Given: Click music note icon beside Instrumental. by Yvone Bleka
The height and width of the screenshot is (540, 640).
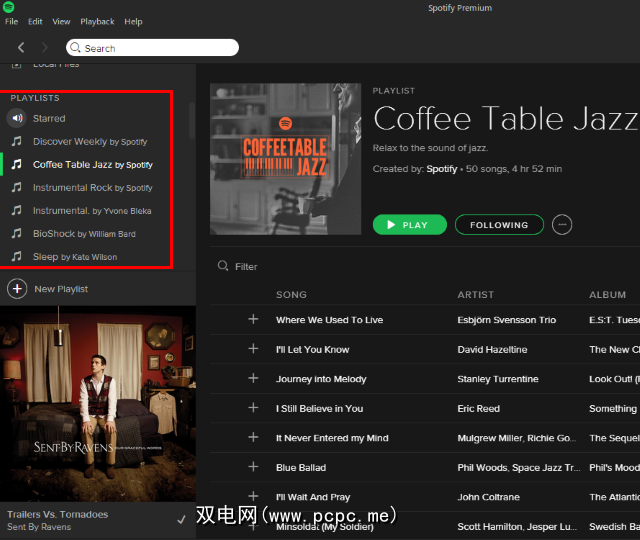Looking at the screenshot, I should click(x=16, y=211).
